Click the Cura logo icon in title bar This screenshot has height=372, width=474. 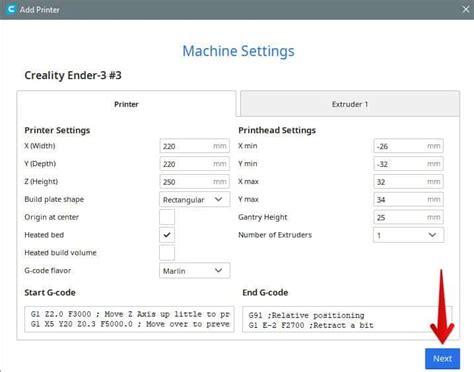pyautogui.click(x=11, y=9)
